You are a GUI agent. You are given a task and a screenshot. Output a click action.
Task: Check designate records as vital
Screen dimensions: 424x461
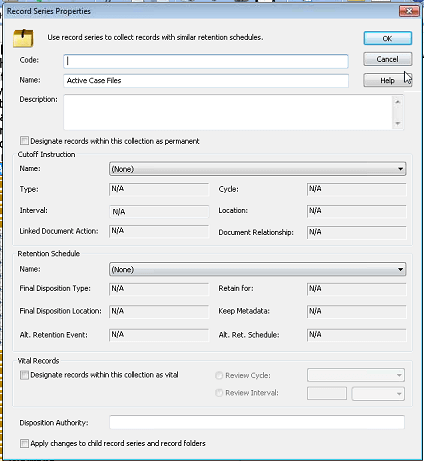coord(24,375)
